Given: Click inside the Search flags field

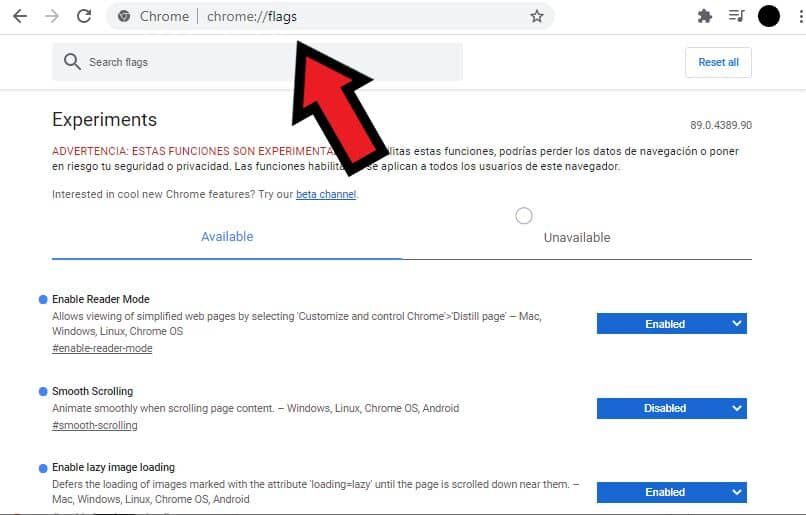Looking at the screenshot, I should point(257,62).
